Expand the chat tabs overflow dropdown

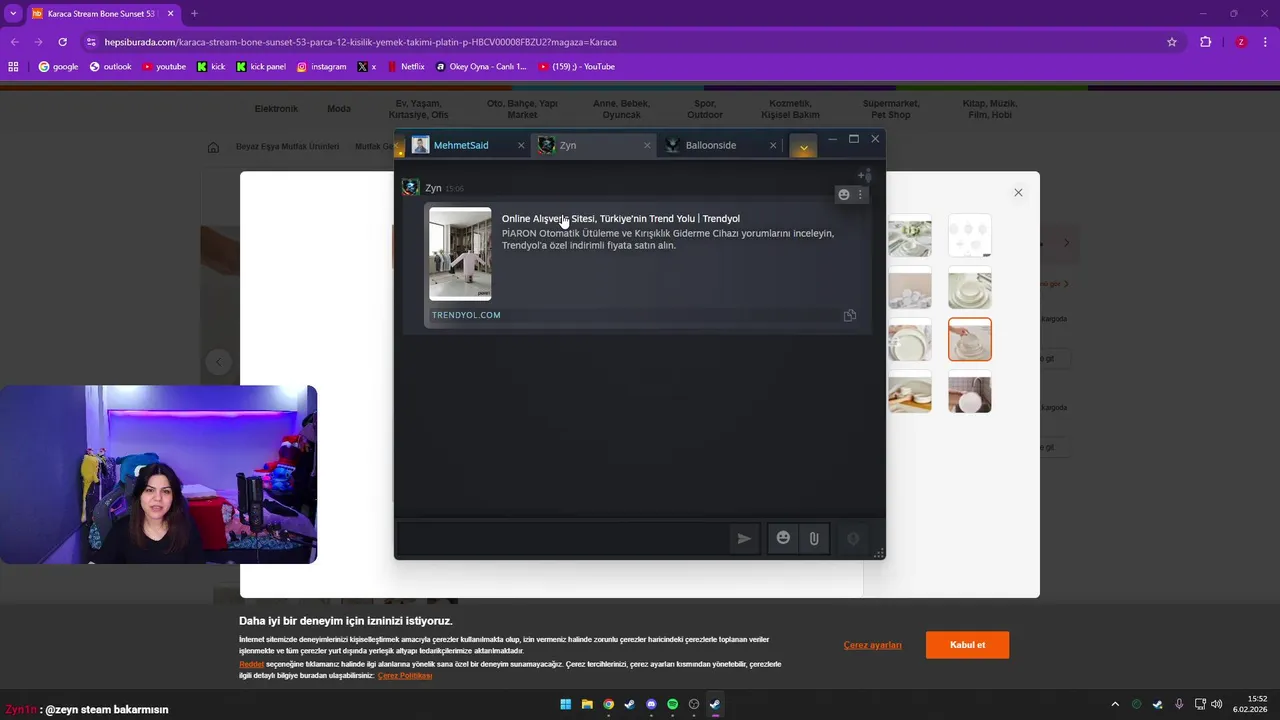pos(803,146)
